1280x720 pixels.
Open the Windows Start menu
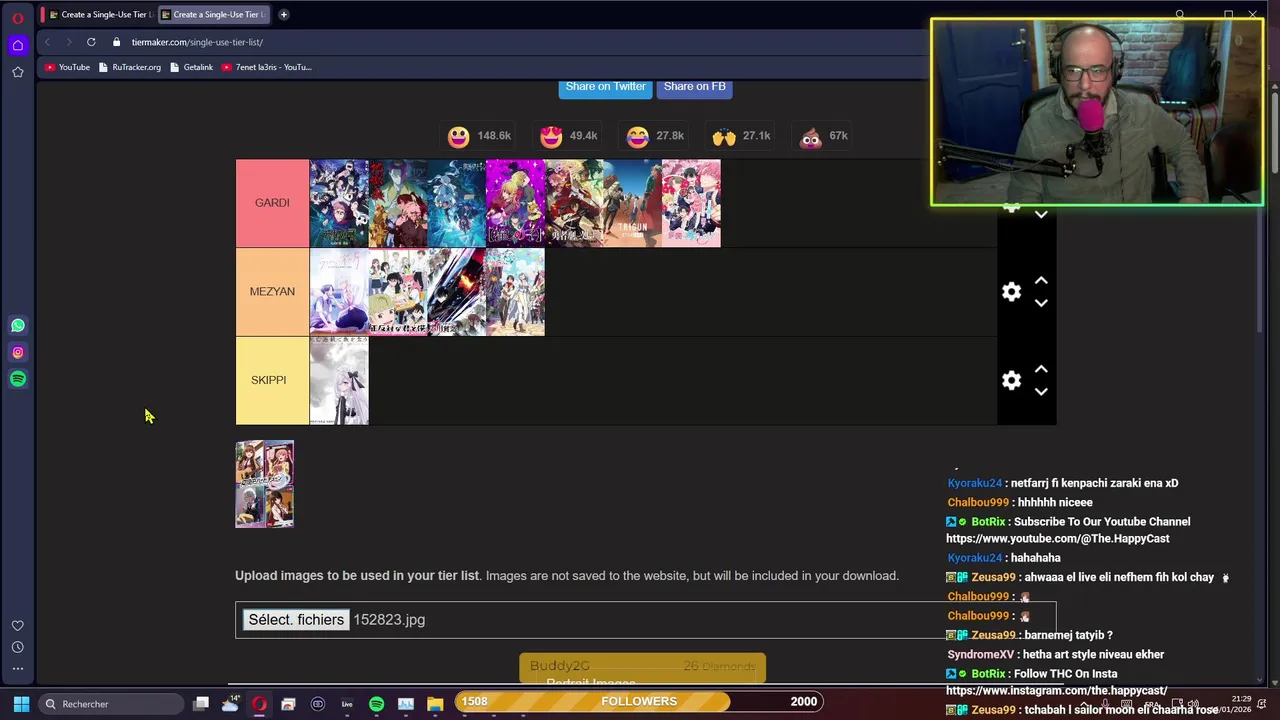[21, 704]
